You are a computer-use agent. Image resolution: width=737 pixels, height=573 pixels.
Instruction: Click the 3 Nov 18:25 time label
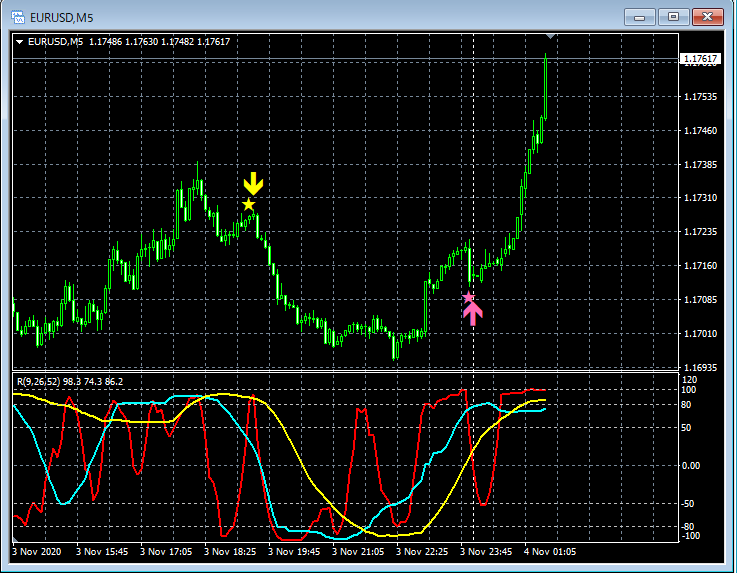pos(230,552)
